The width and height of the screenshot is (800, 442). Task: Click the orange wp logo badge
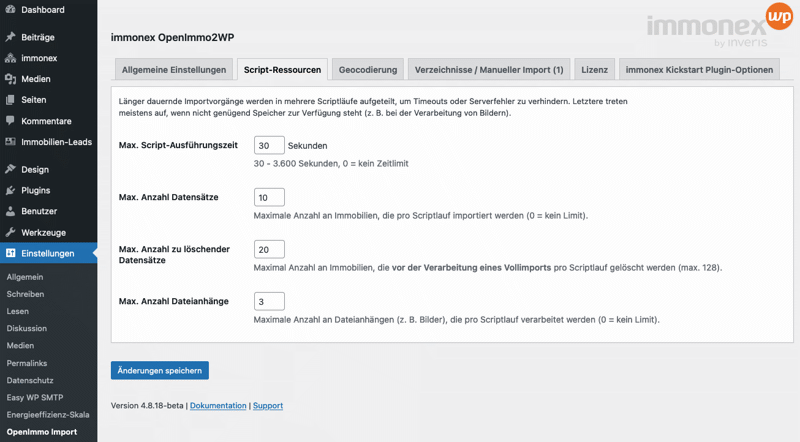tap(779, 16)
